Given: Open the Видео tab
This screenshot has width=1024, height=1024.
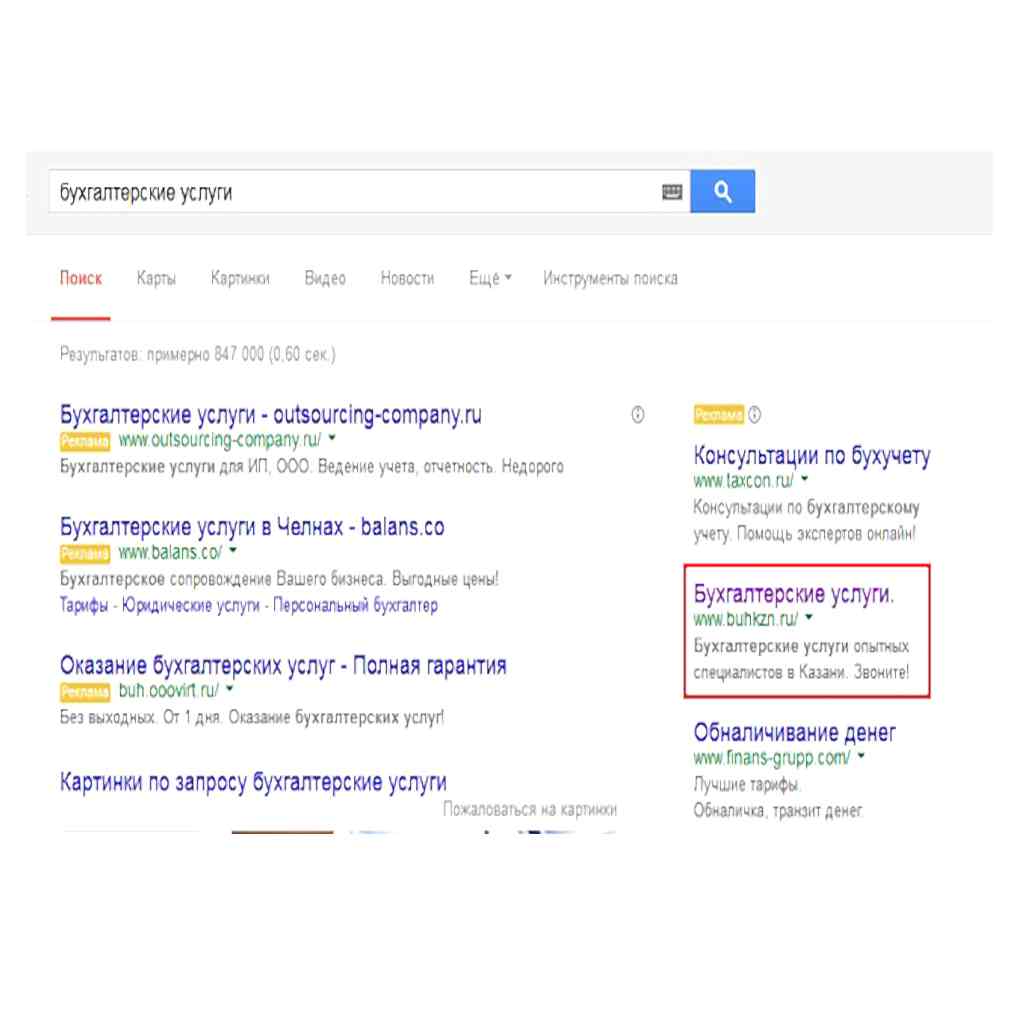Looking at the screenshot, I should [325, 278].
